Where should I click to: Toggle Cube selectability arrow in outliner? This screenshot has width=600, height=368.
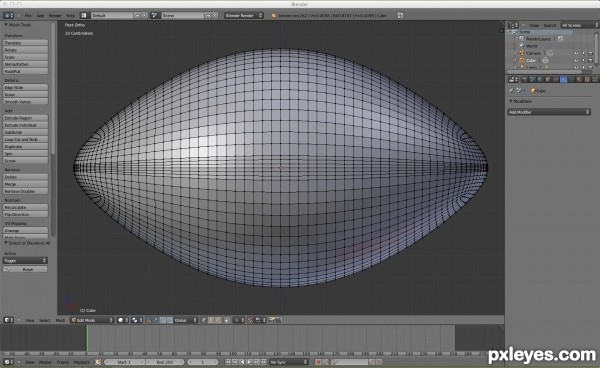[584, 60]
